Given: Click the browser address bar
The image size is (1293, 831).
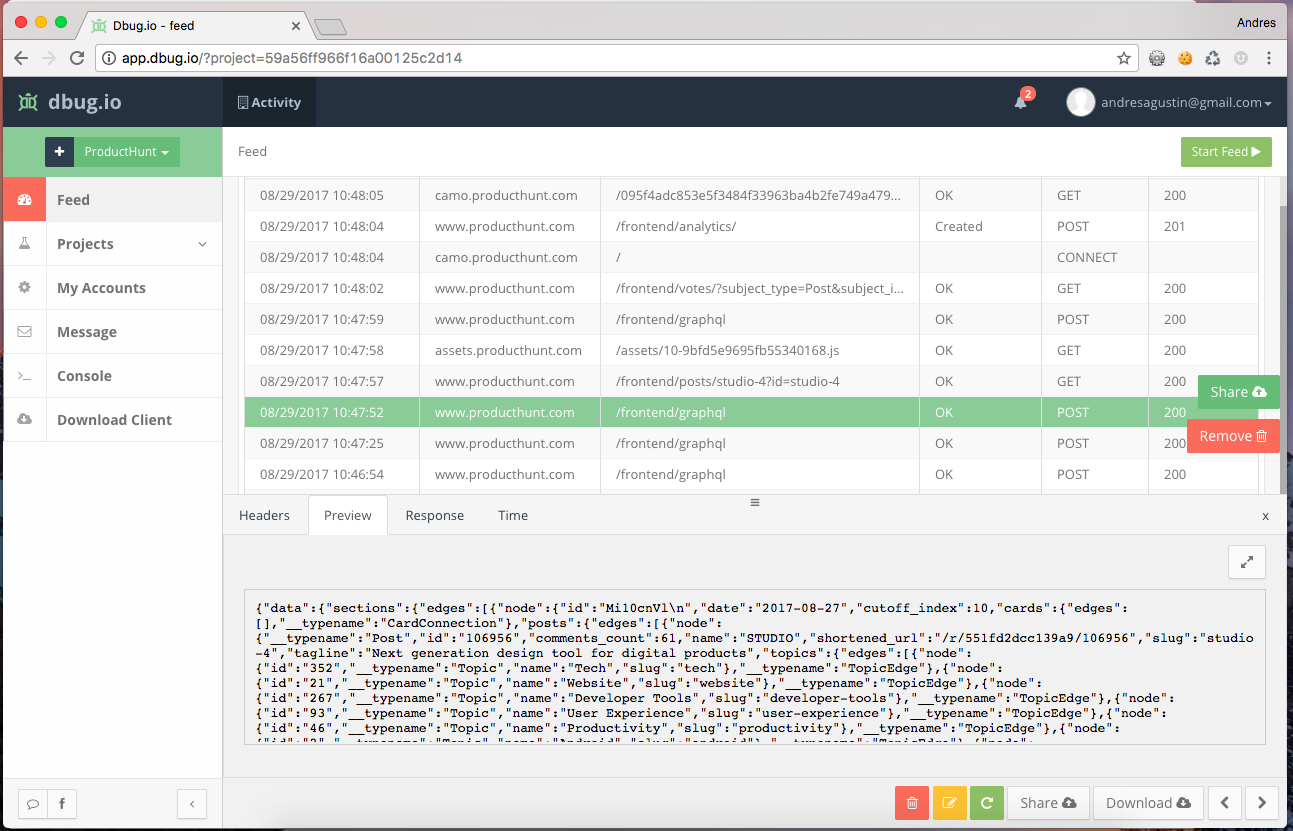Looking at the screenshot, I should (x=617, y=58).
